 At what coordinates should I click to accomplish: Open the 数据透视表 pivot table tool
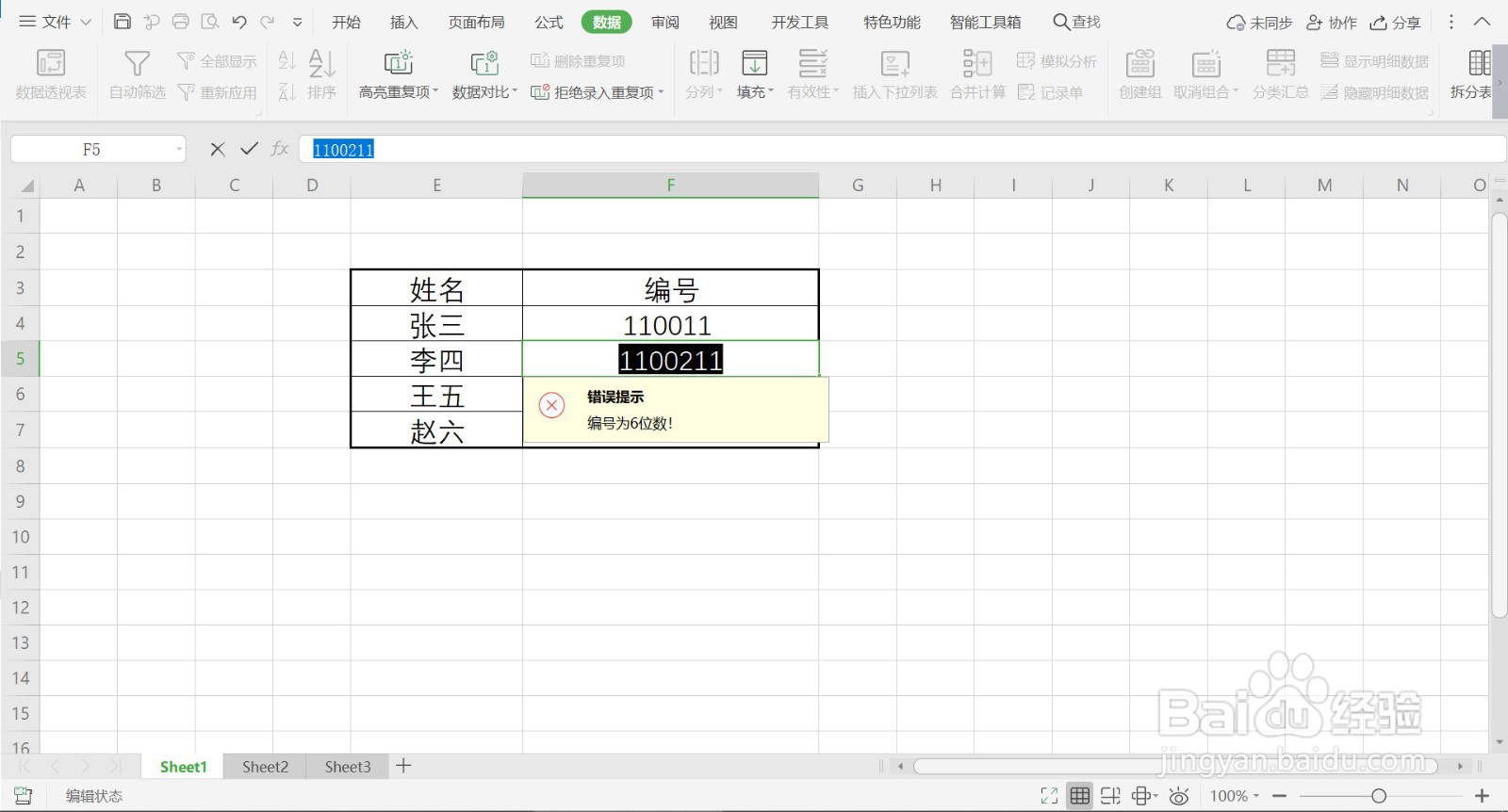click(x=51, y=74)
